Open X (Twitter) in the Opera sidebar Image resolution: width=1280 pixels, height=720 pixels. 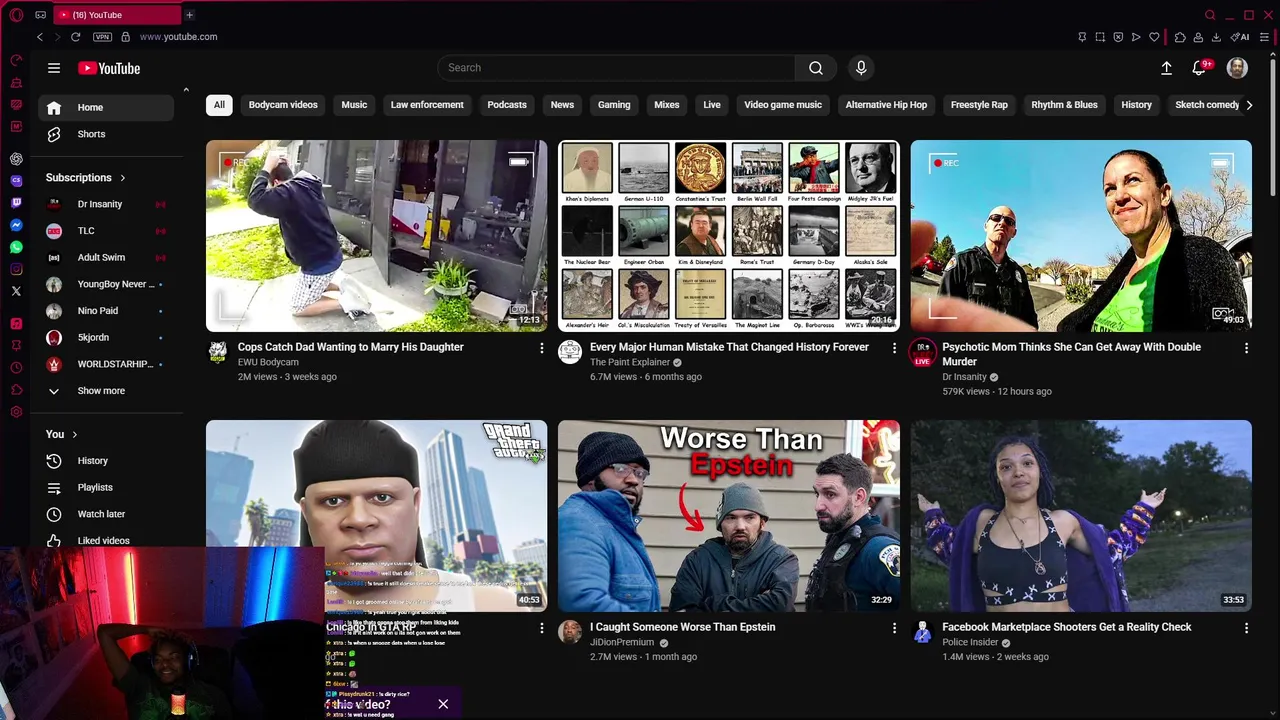(x=16, y=291)
